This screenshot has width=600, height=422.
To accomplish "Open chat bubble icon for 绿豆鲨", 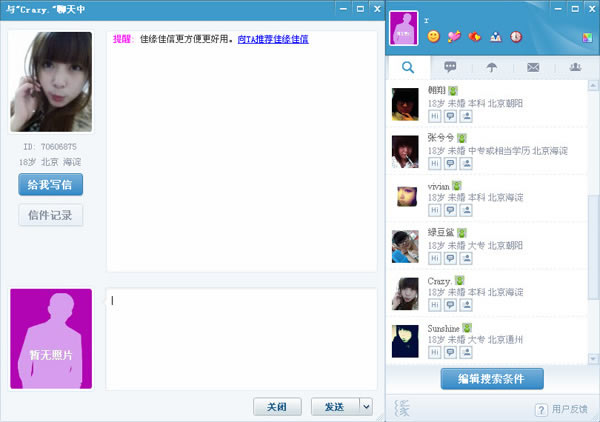I will (x=450, y=258).
